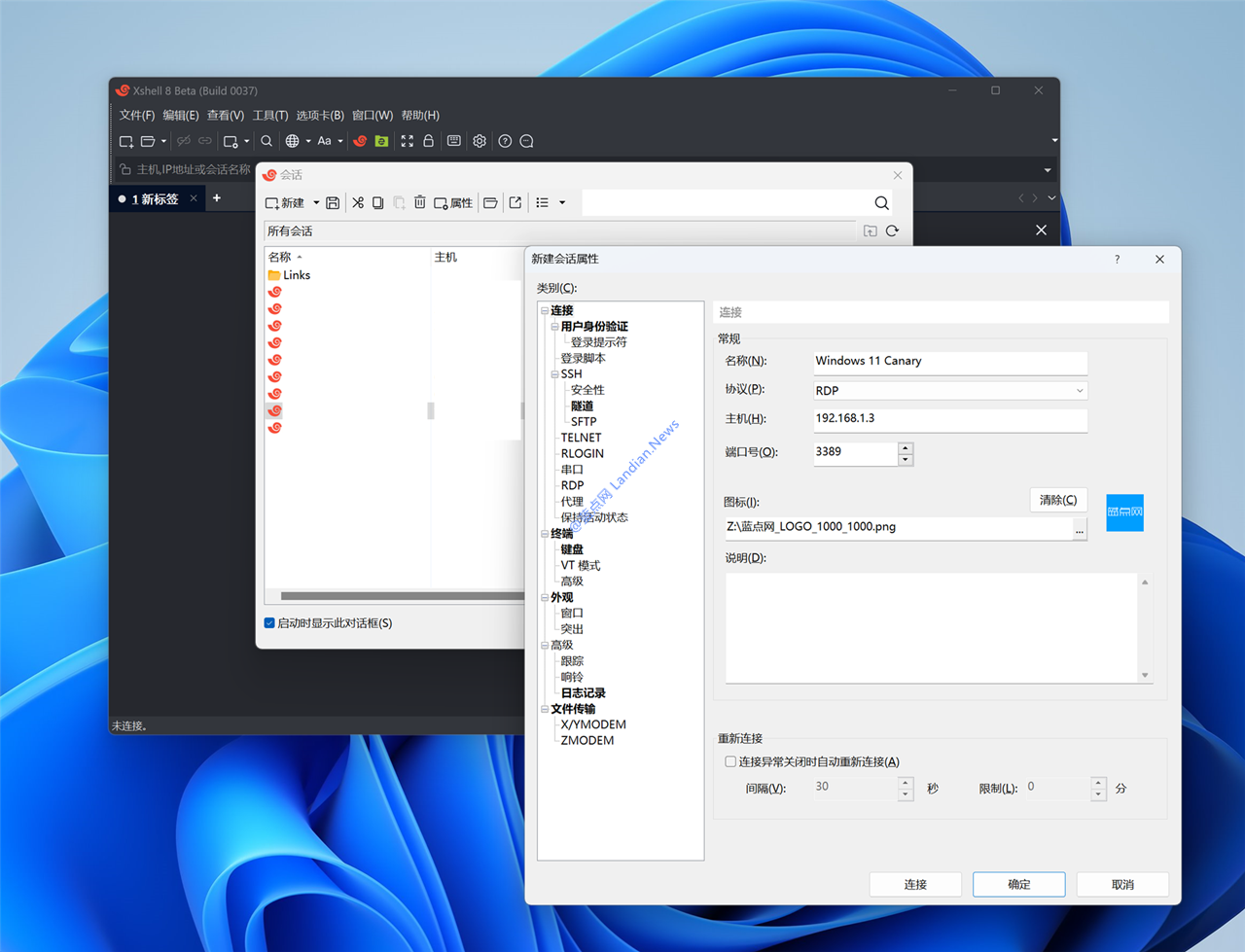Click the new session icon in Xshell main toolbar
This screenshot has width=1245, height=952.
(126, 141)
